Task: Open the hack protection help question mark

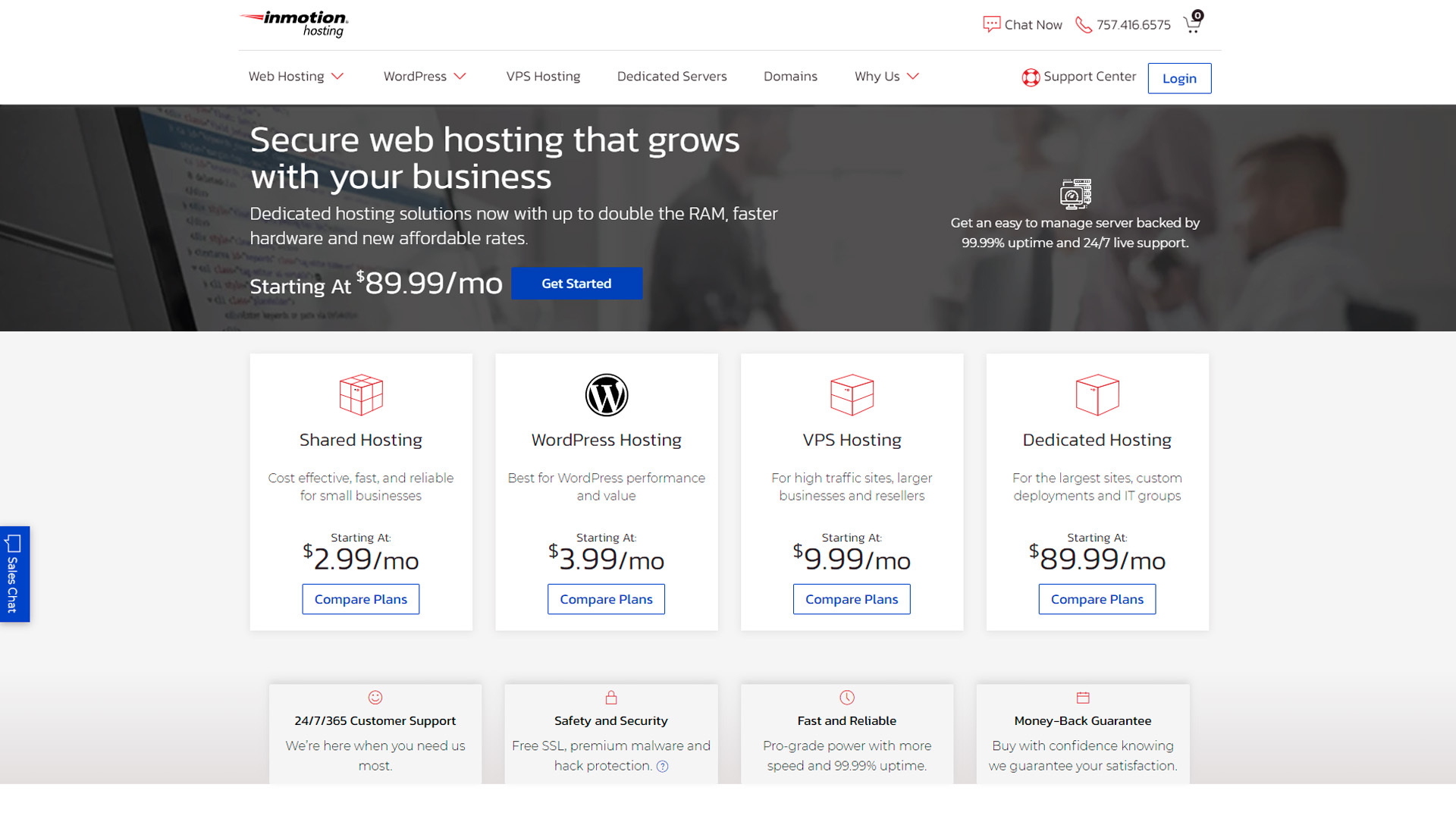Action: click(662, 766)
